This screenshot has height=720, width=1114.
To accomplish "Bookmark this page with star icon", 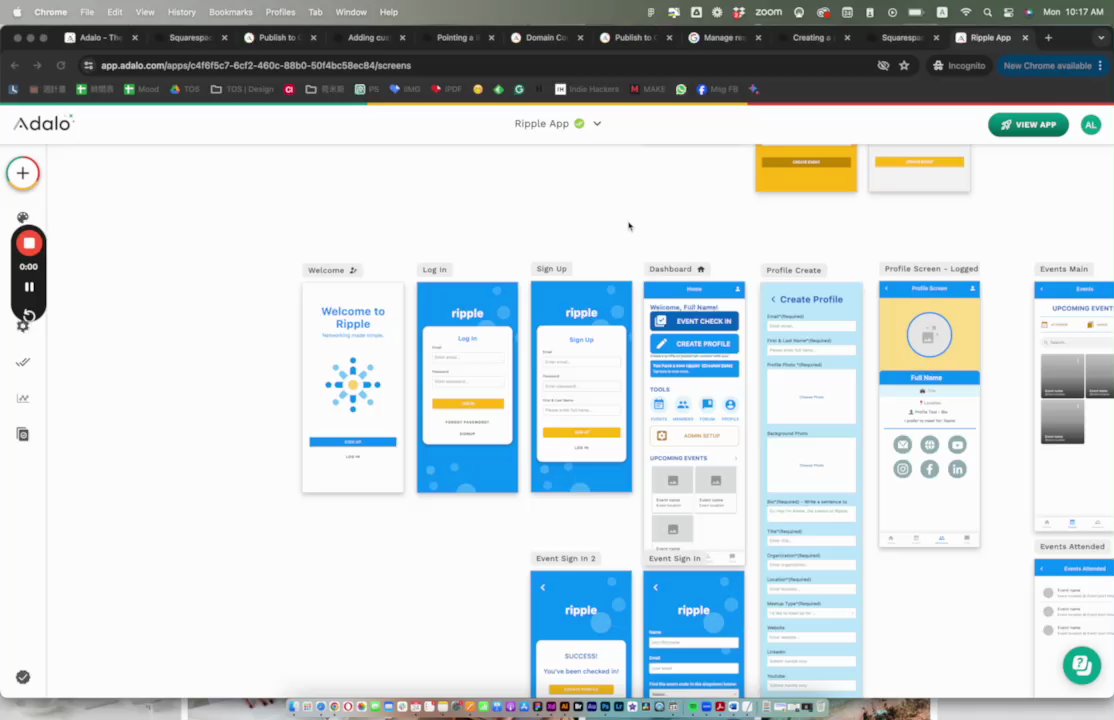I will (x=904, y=65).
